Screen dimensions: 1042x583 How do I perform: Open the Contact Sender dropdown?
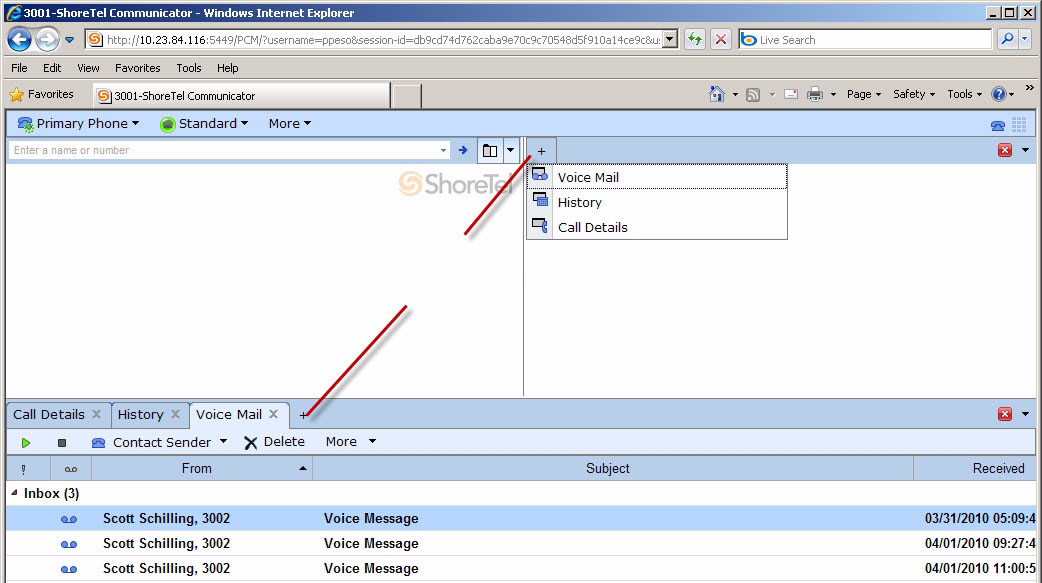[159, 443]
